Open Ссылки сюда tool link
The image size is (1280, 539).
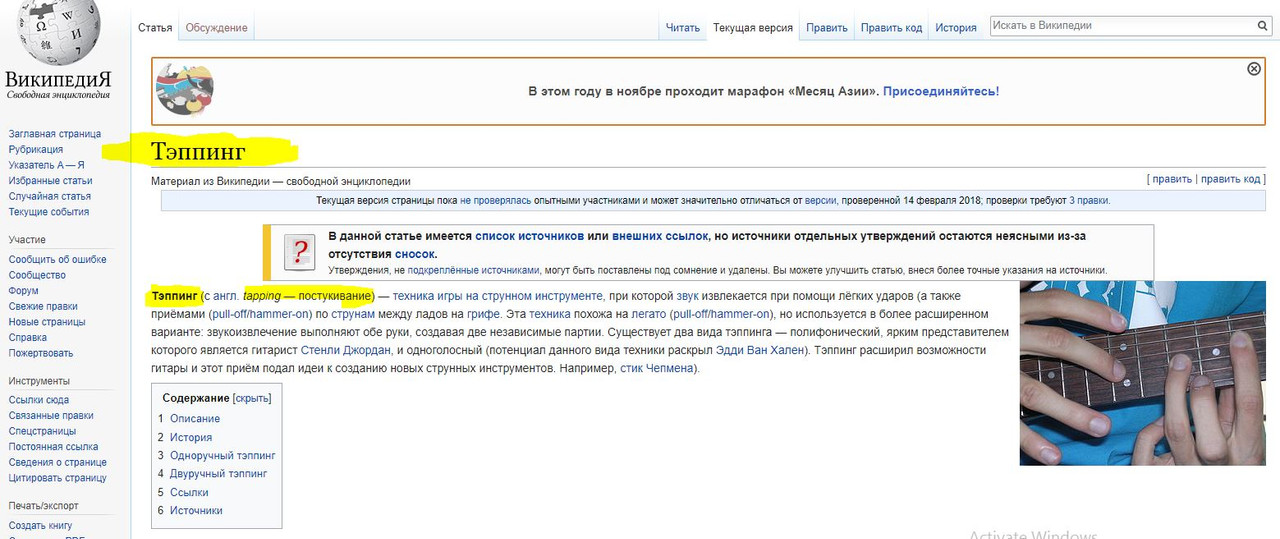point(39,400)
